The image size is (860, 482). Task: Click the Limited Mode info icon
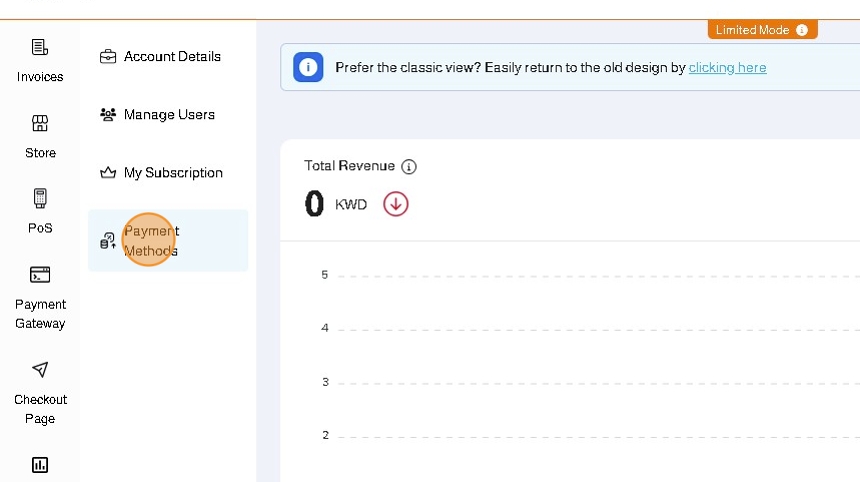(x=802, y=30)
